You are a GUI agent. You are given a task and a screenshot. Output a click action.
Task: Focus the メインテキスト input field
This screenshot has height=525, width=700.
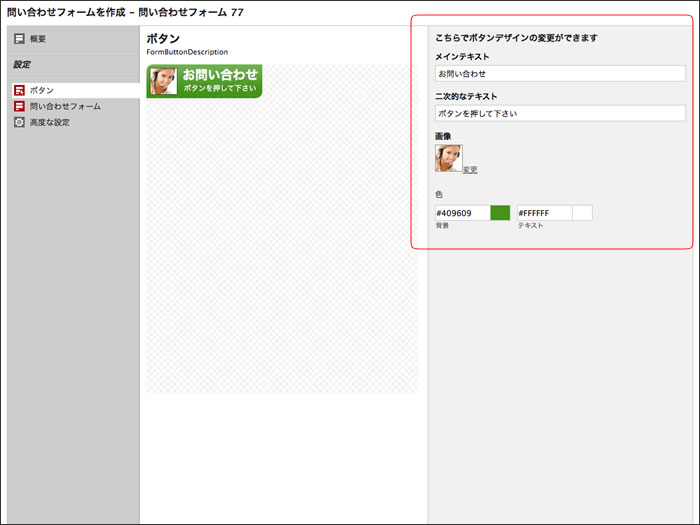[560, 74]
